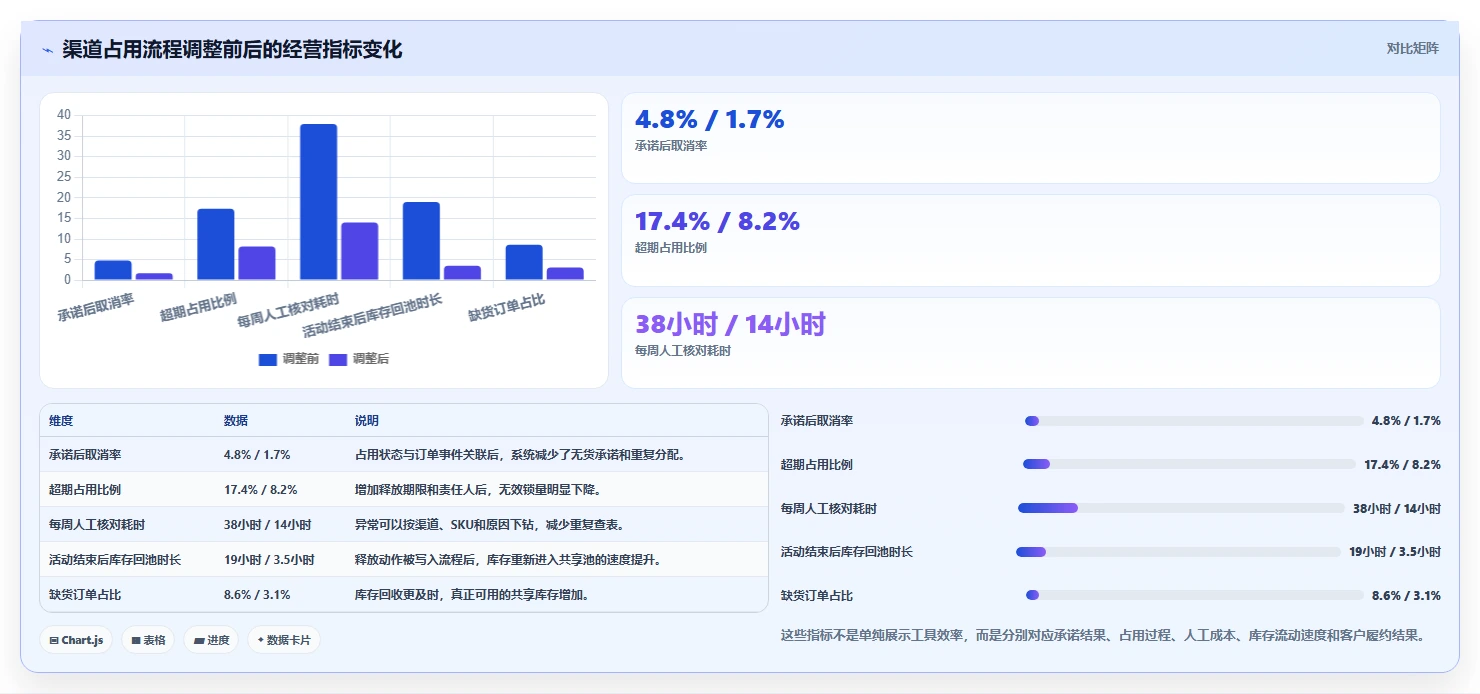Viewport: 1480px width, 694px height.
Task: Click the 每周人工核对耗时 progress bar
Action: [1182, 508]
